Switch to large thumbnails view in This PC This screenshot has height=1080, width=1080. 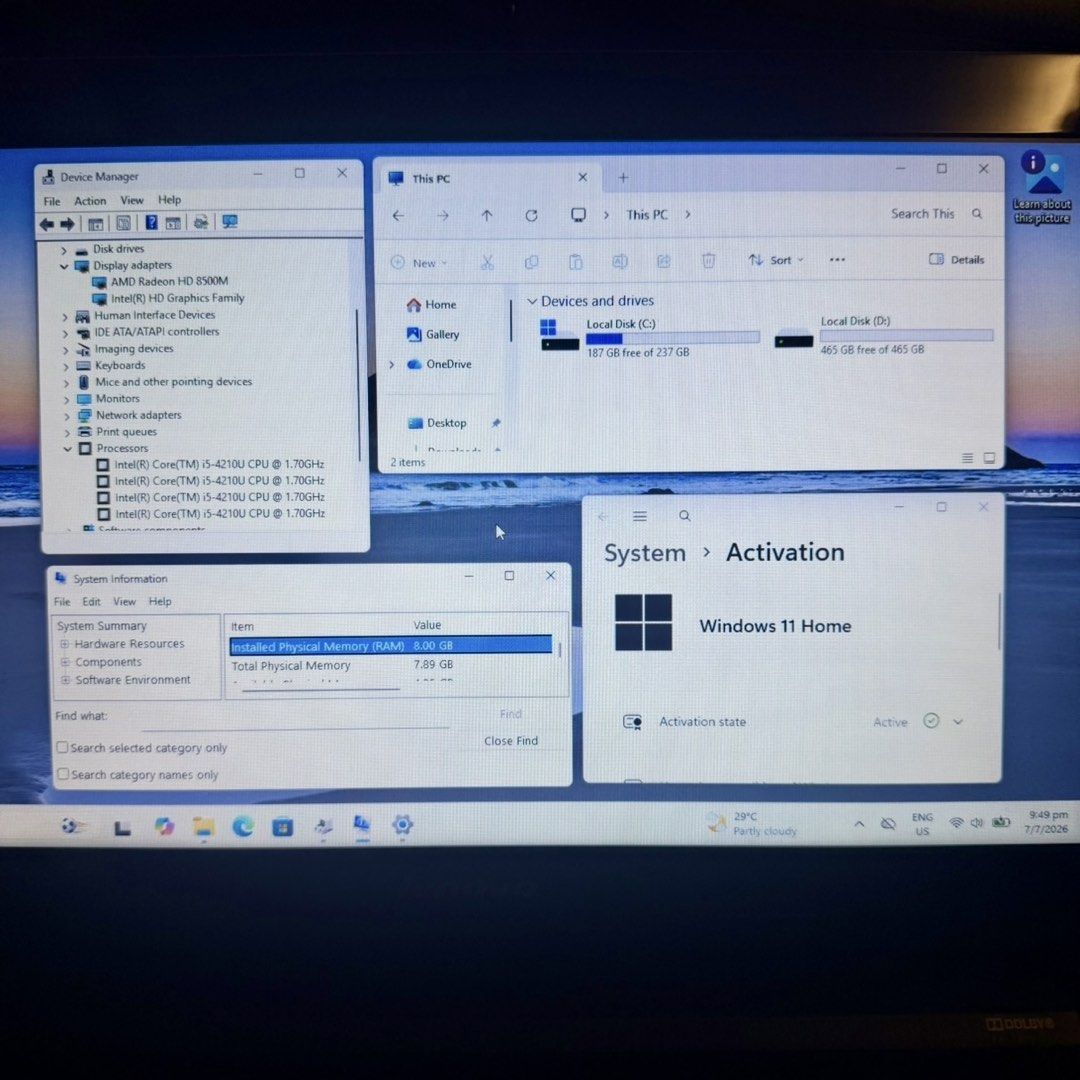pyautogui.click(x=989, y=457)
